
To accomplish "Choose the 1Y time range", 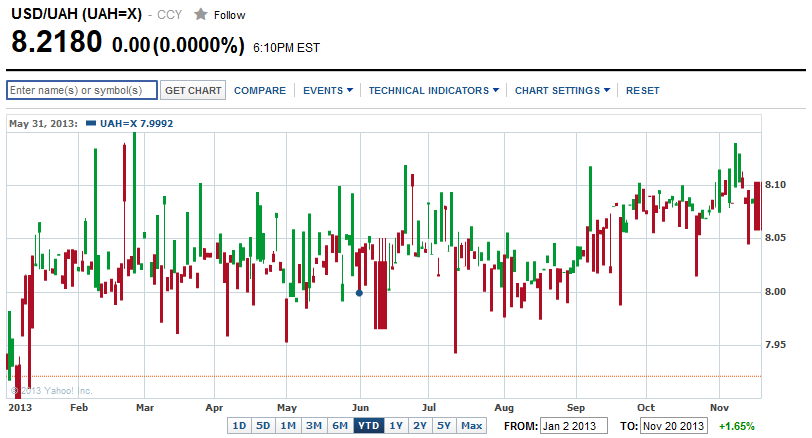I will (x=396, y=426).
